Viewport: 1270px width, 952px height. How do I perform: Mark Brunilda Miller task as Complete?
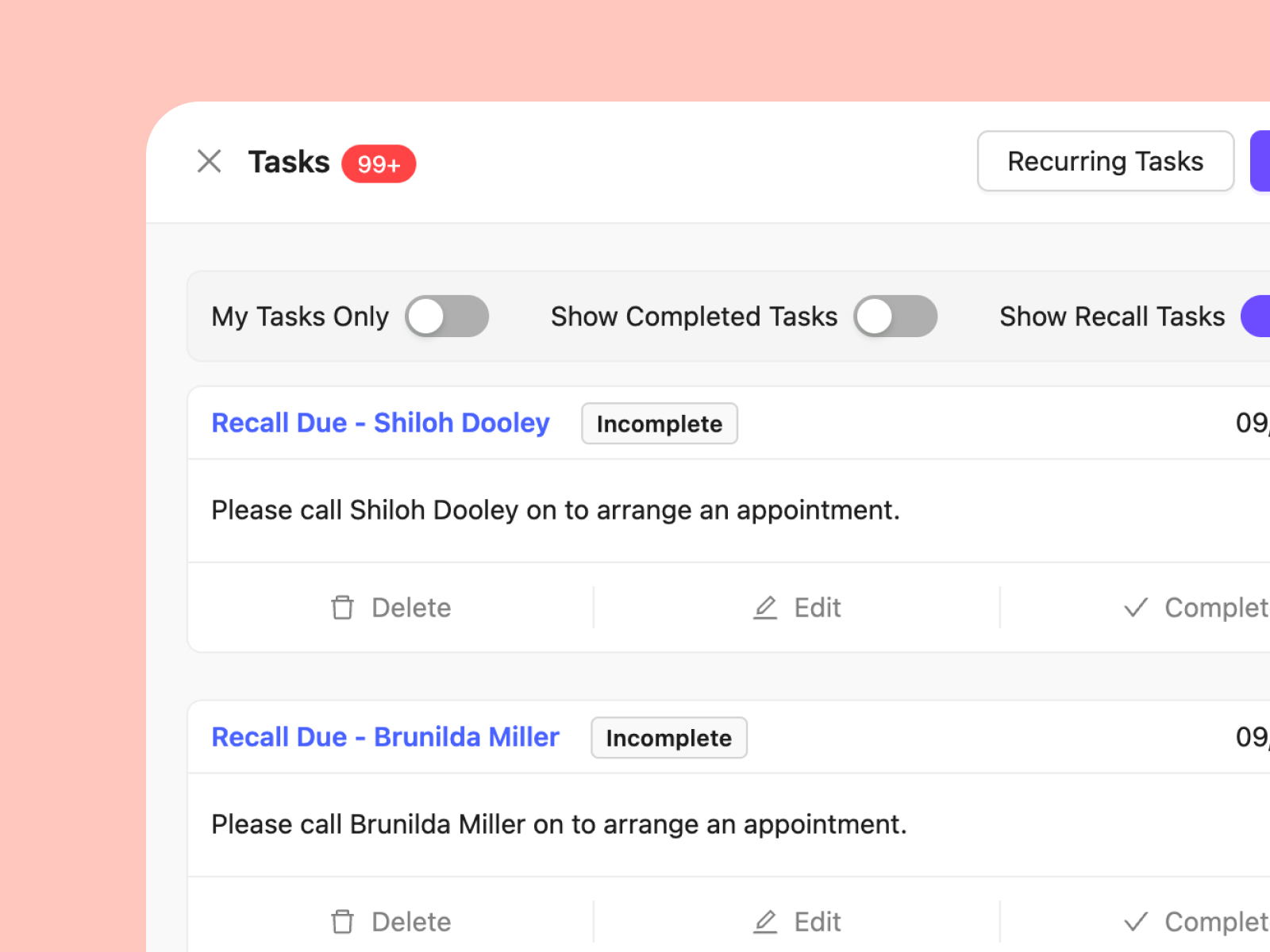pyautogui.click(x=1196, y=922)
